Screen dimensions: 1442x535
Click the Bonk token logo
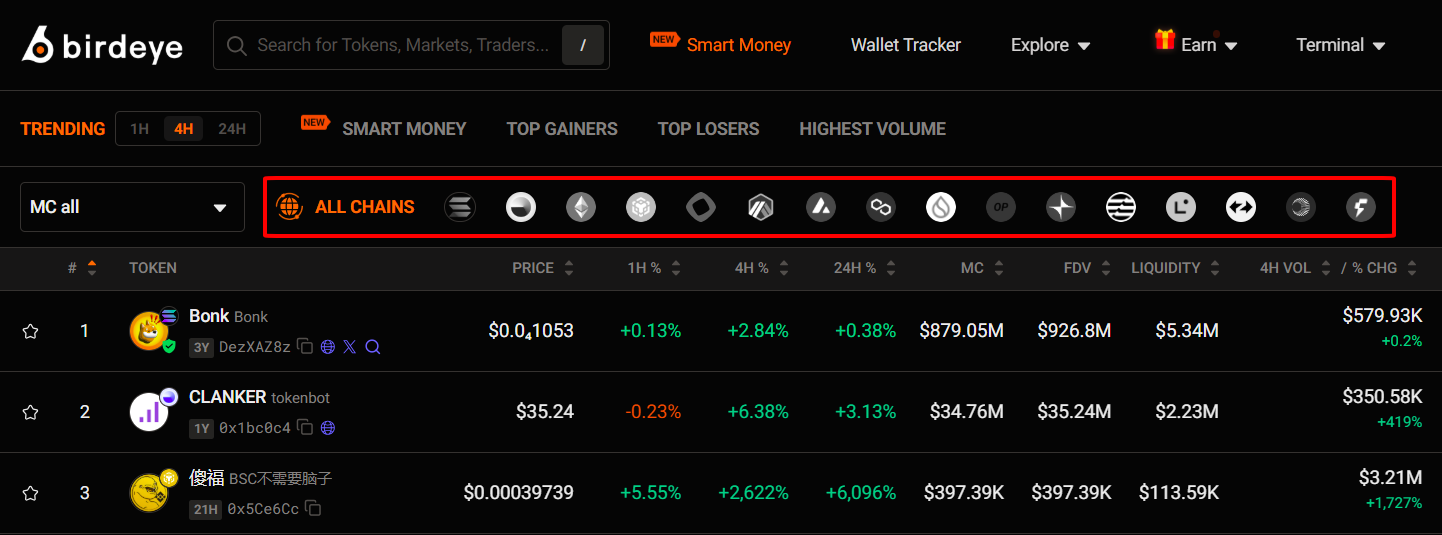149,331
